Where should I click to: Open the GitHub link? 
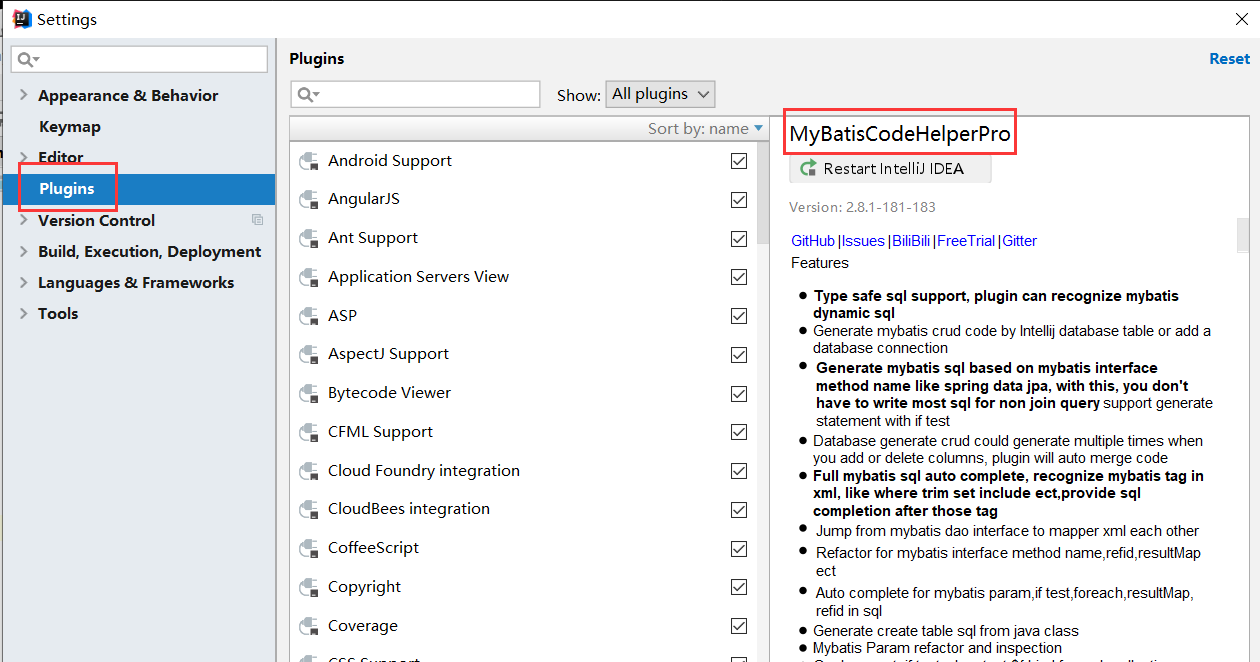click(813, 241)
